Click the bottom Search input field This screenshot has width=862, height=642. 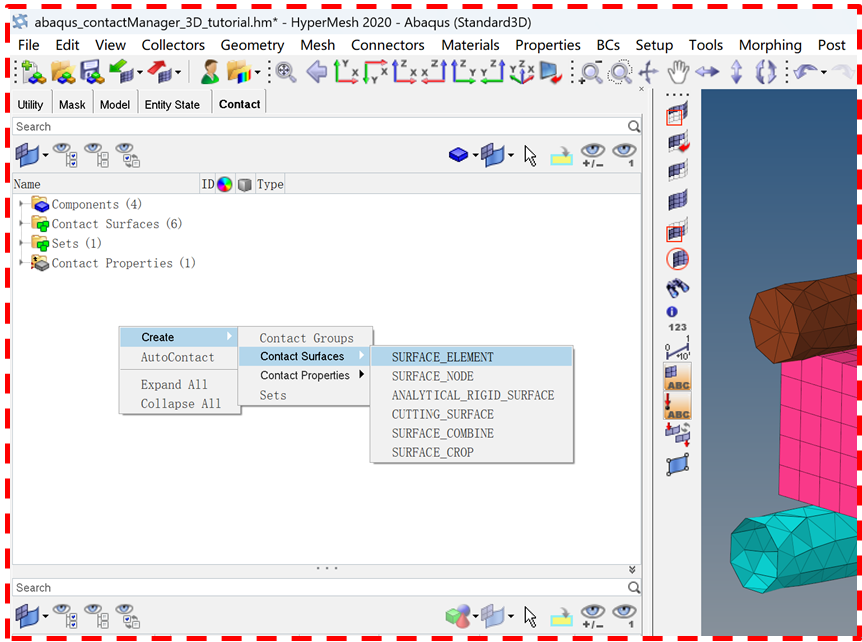(x=321, y=588)
